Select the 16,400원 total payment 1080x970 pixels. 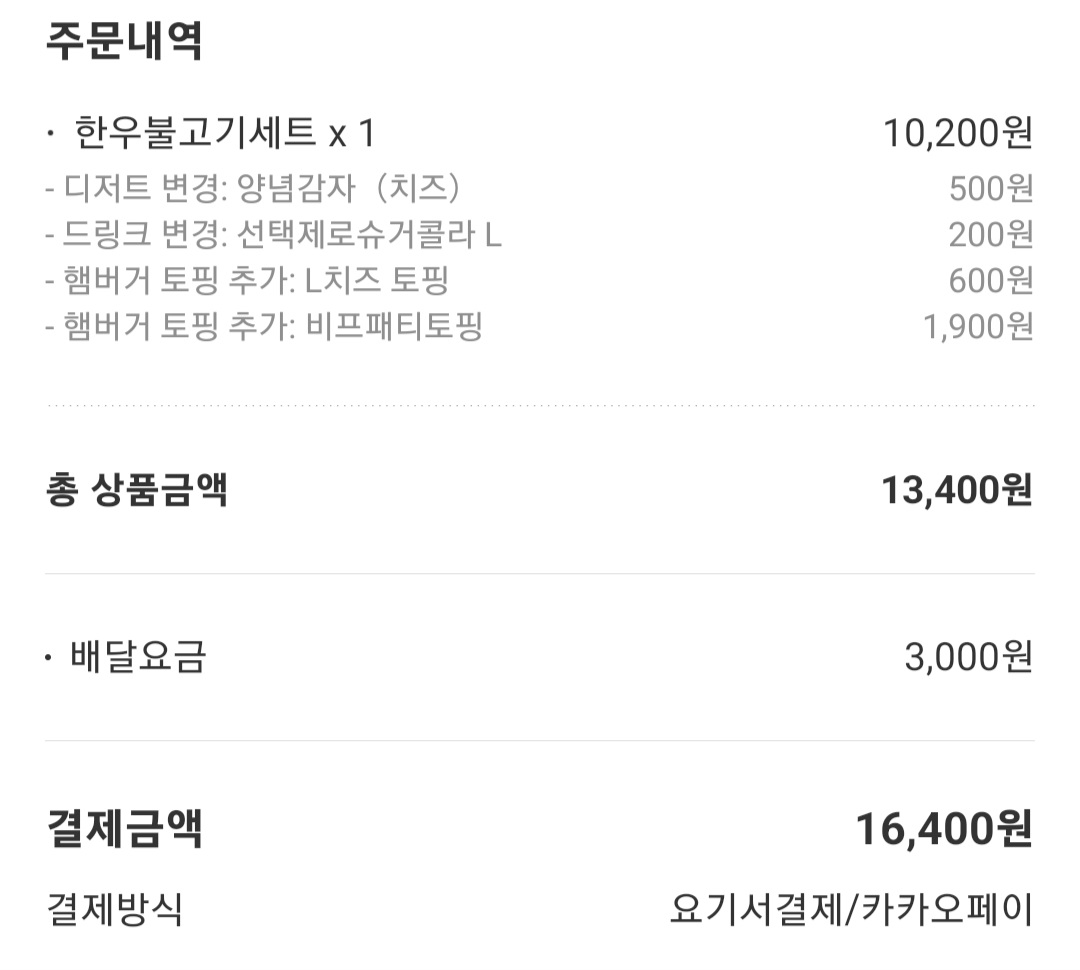tap(944, 829)
